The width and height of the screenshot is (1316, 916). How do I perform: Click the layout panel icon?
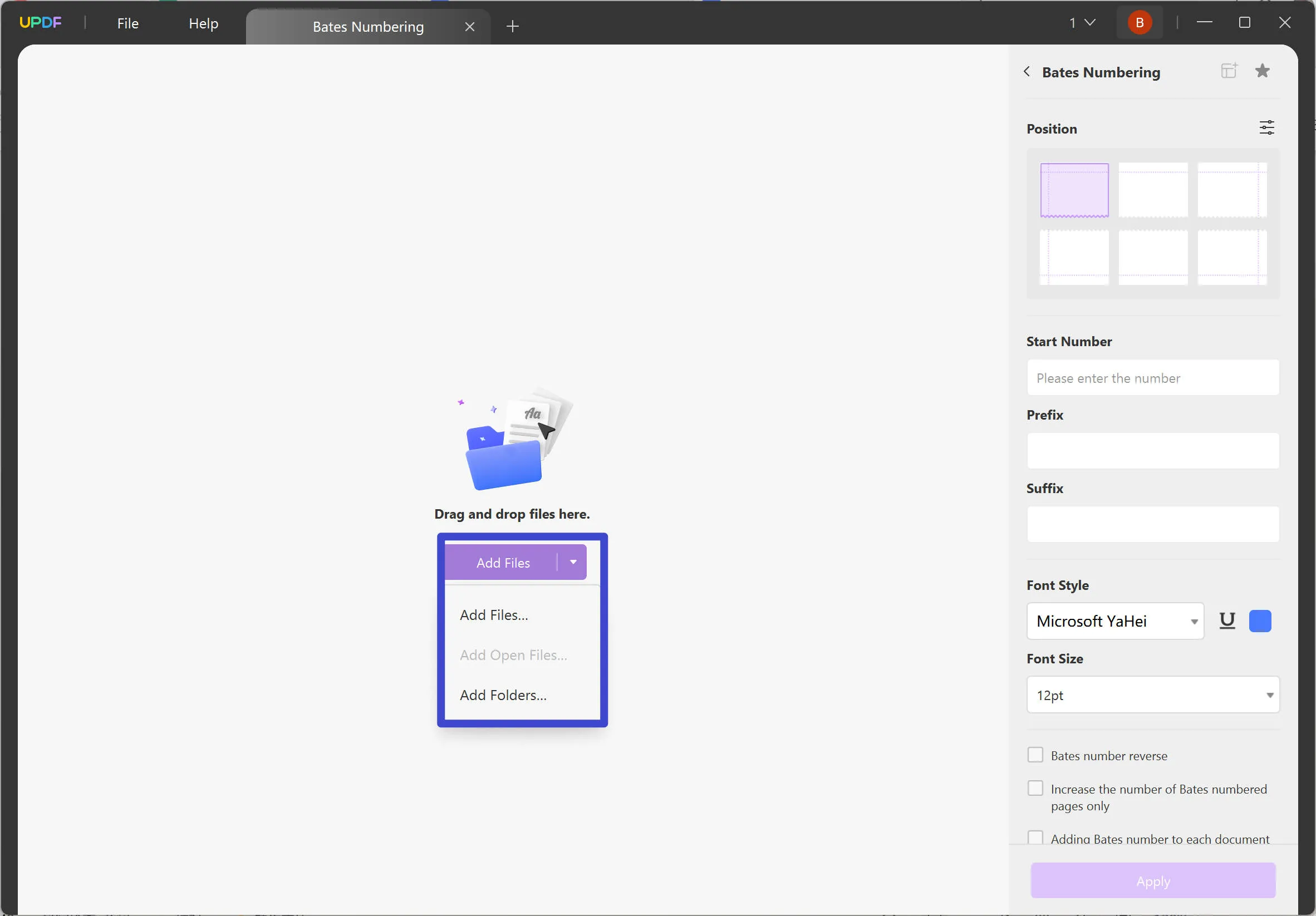[x=1229, y=70]
